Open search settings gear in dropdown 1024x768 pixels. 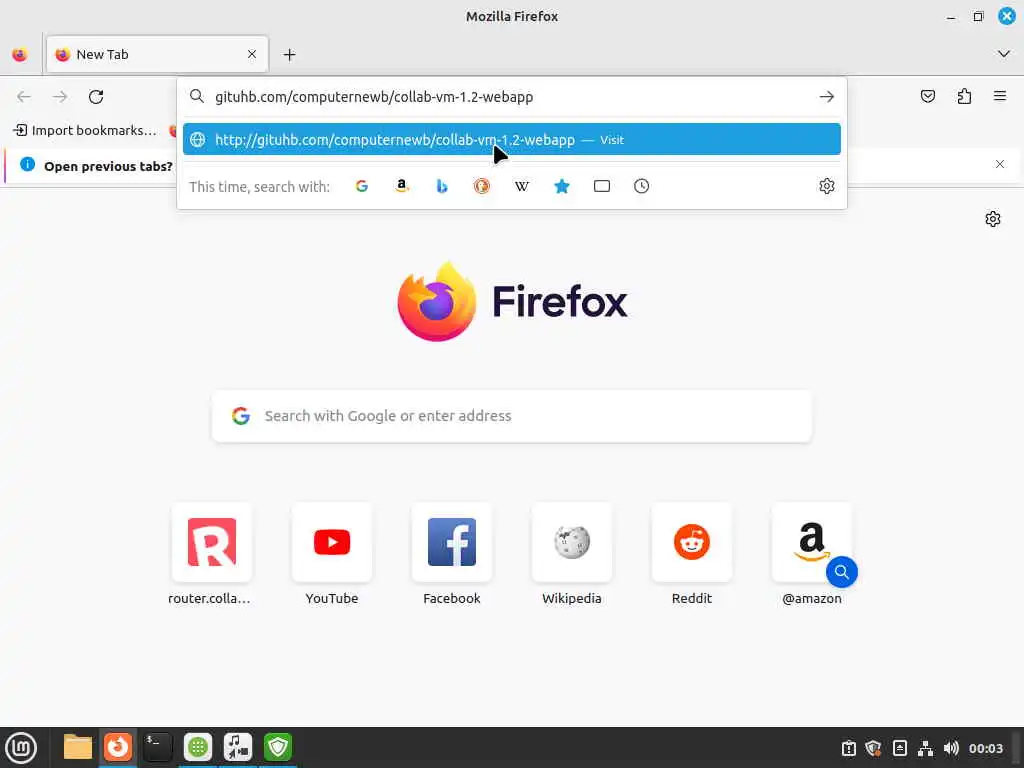[x=826, y=186]
